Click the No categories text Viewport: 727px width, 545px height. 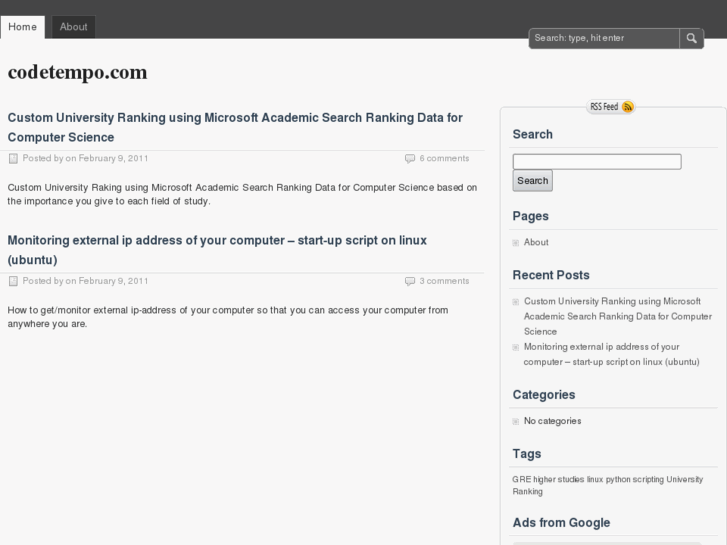click(552, 421)
